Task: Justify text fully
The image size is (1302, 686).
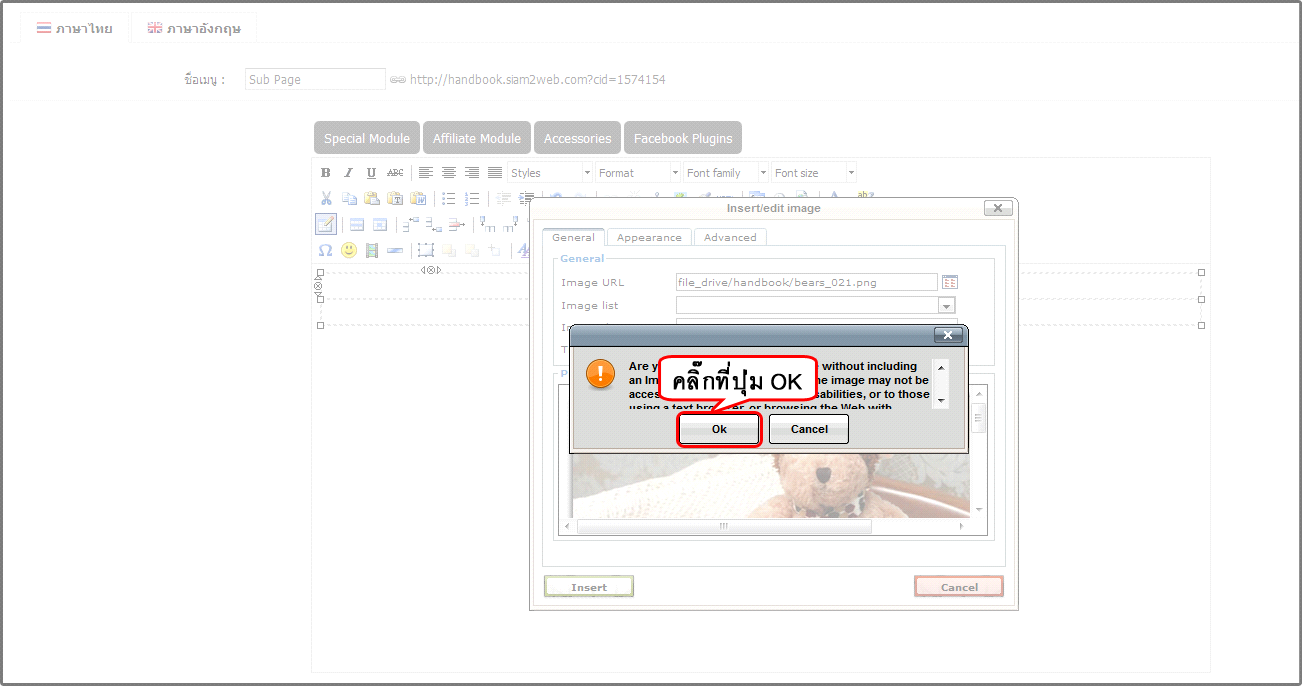Action: pos(495,173)
